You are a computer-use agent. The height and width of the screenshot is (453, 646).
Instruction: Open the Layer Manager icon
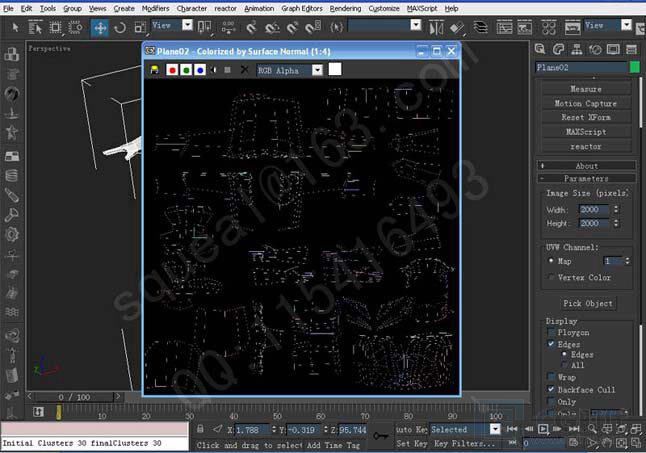pos(480,28)
